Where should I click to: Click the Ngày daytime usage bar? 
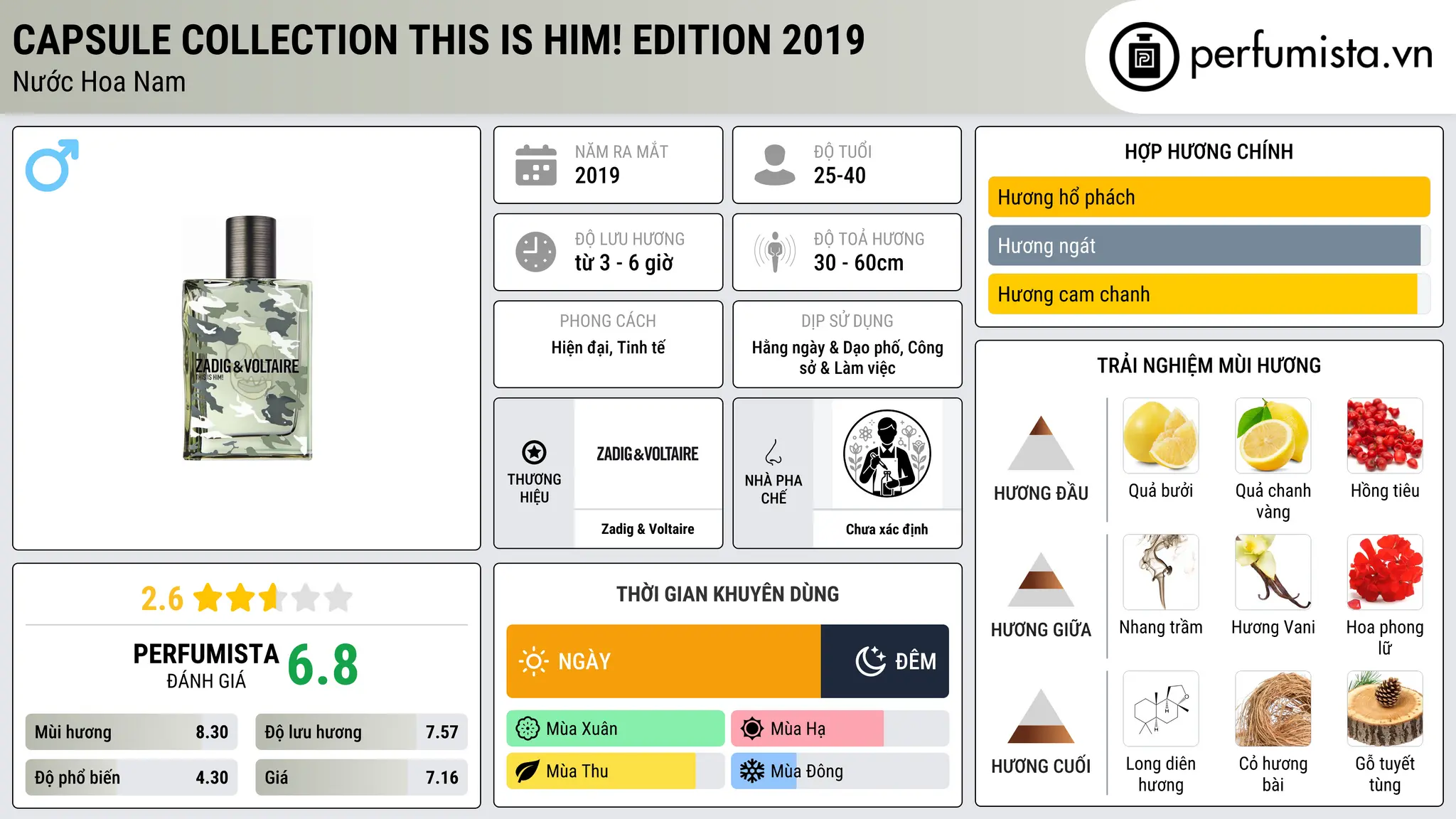[x=664, y=661]
